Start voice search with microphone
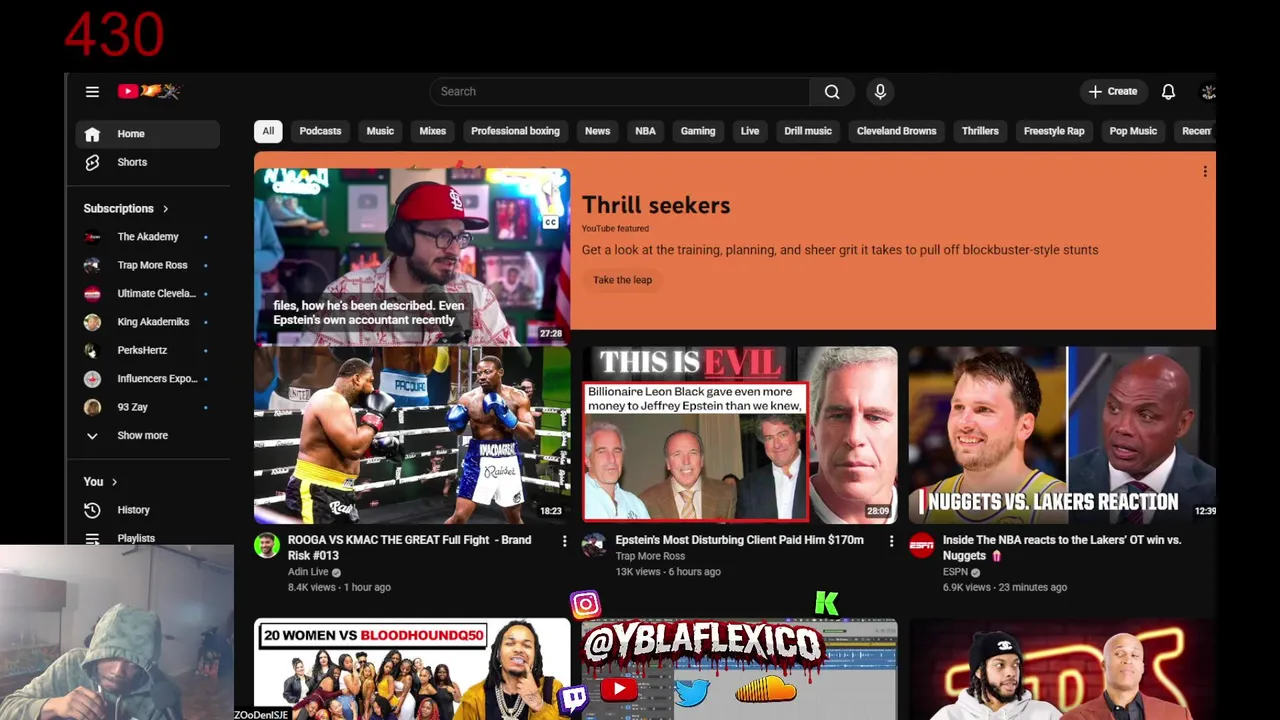 [880, 91]
